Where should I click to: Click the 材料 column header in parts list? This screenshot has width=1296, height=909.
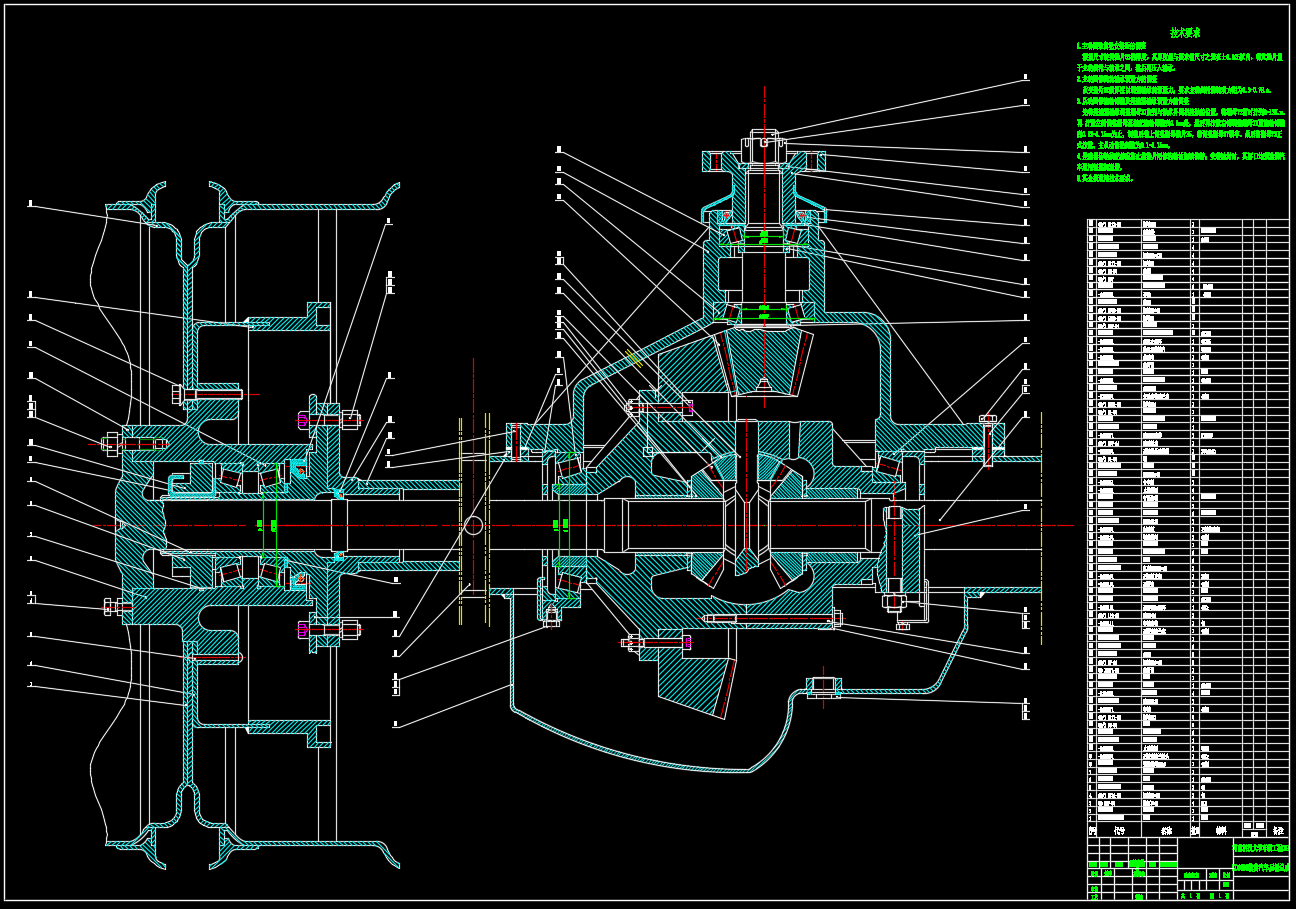click(1221, 830)
